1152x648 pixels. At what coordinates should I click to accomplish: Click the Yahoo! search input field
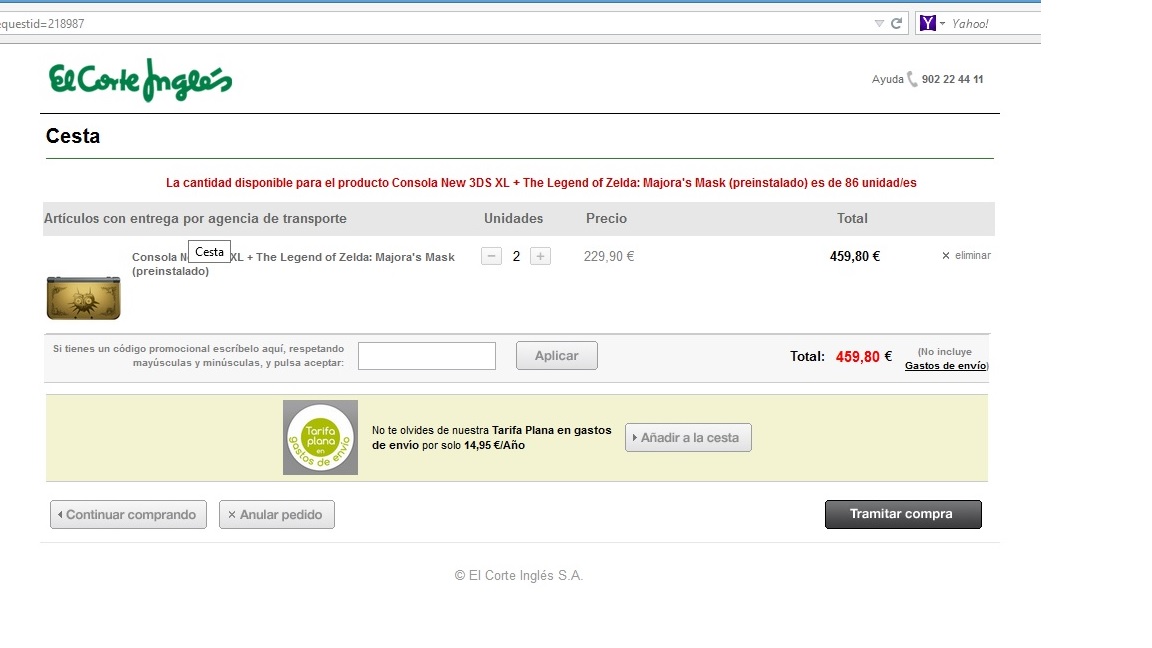point(993,24)
